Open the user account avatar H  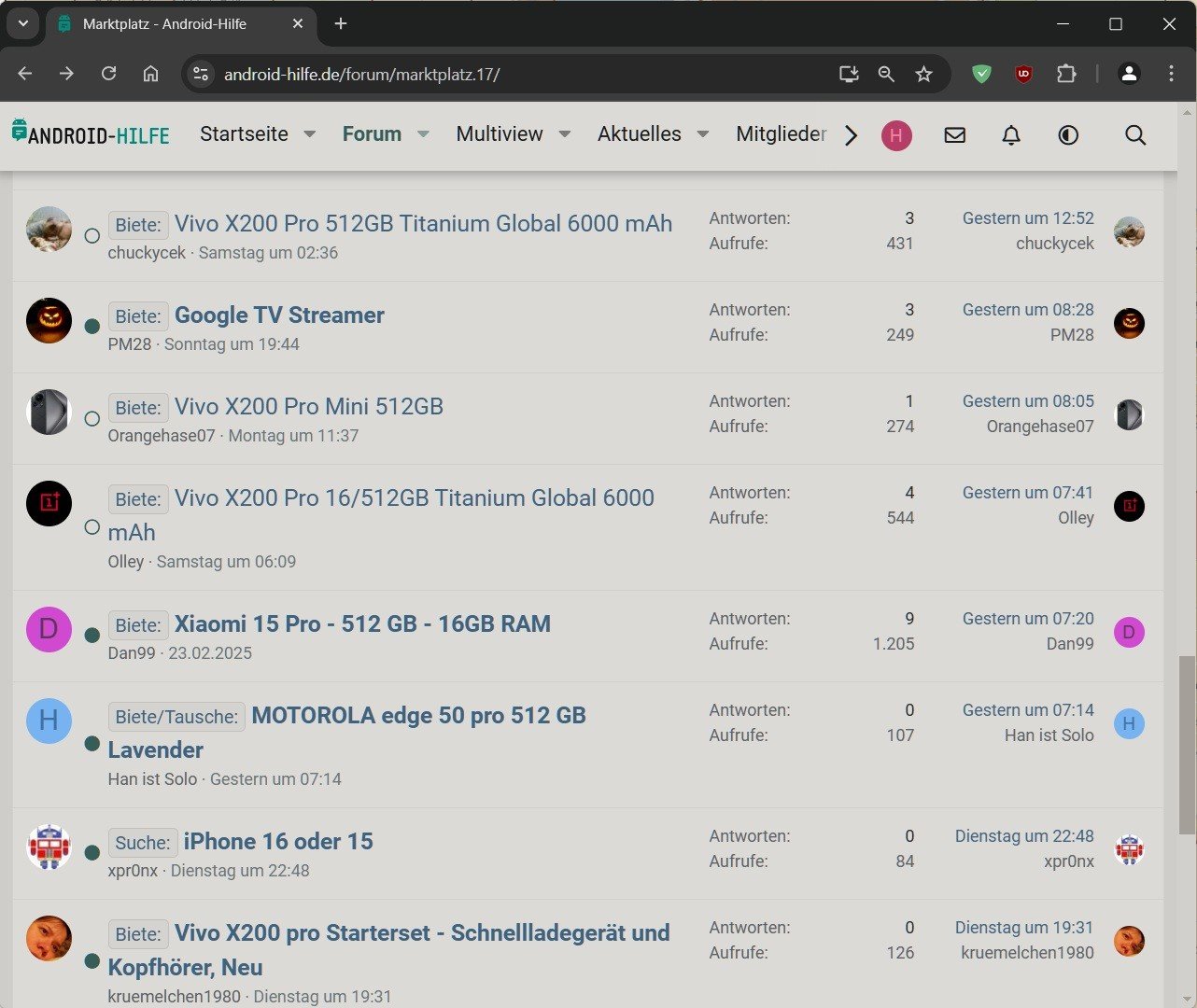click(896, 135)
